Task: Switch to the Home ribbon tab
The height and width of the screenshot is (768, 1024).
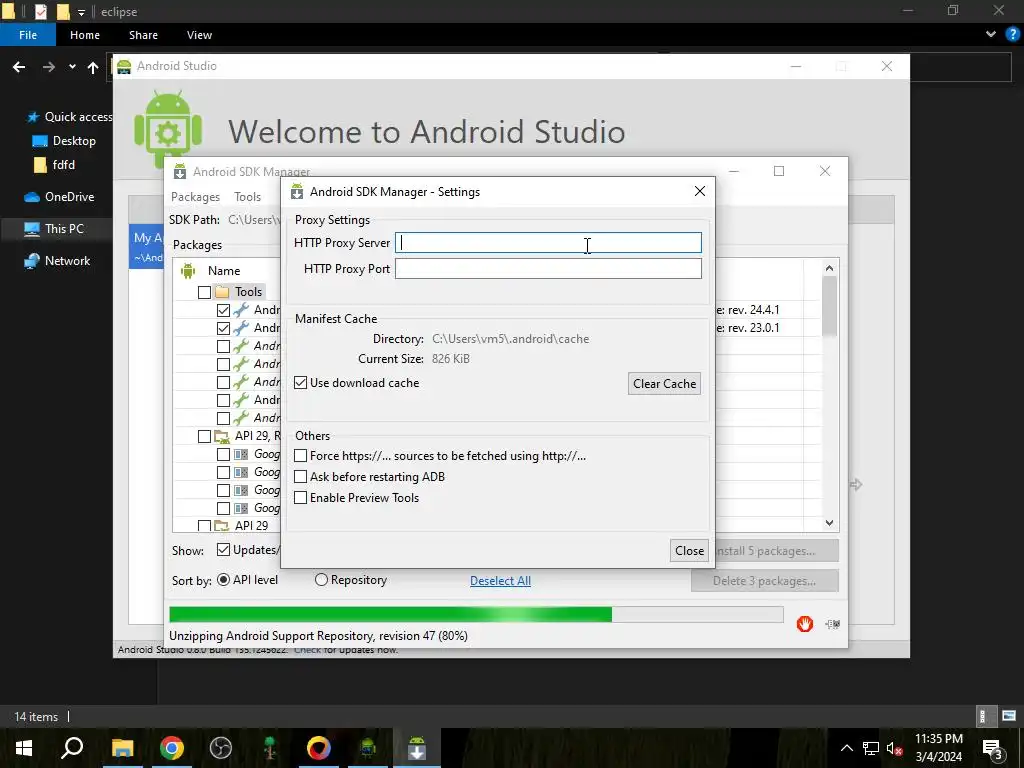Action: coord(85,35)
